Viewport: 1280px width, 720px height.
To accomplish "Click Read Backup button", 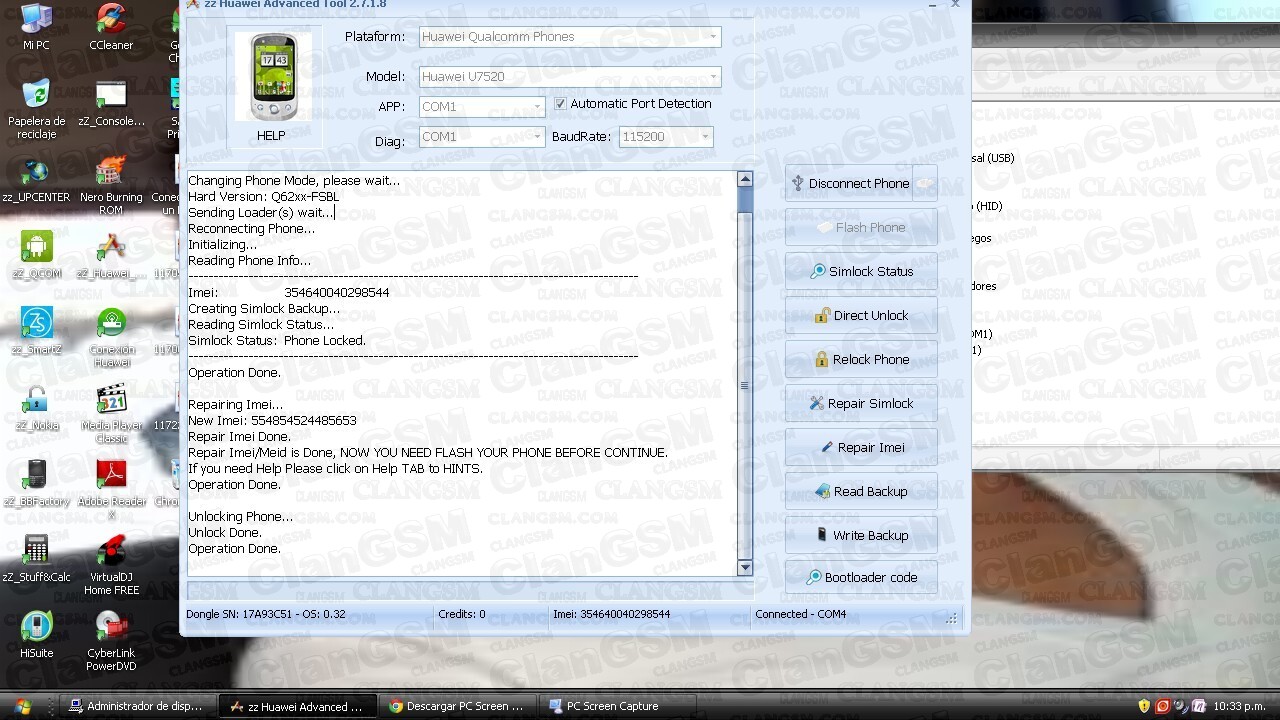I will [x=861, y=492].
